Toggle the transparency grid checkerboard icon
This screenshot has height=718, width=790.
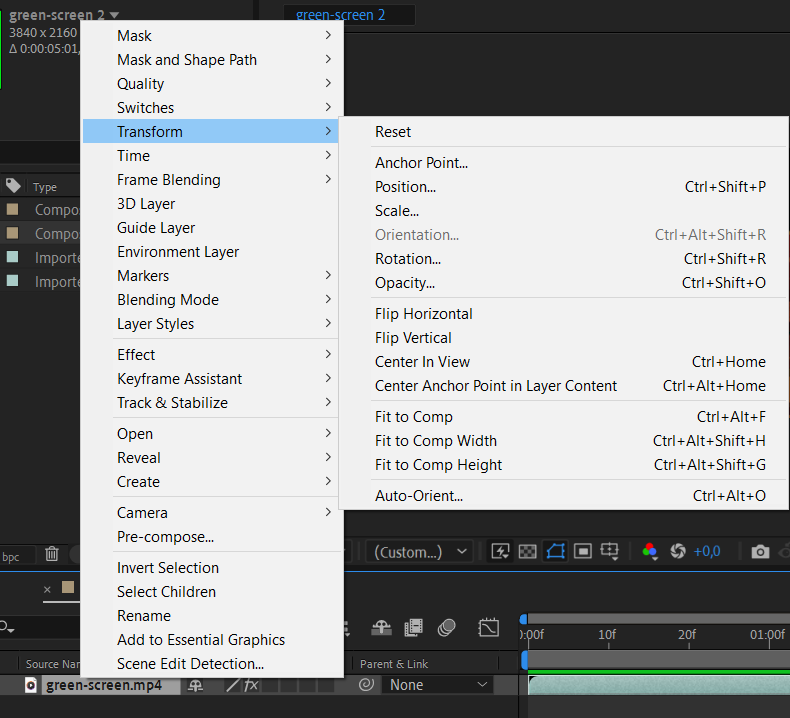pos(527,551)
